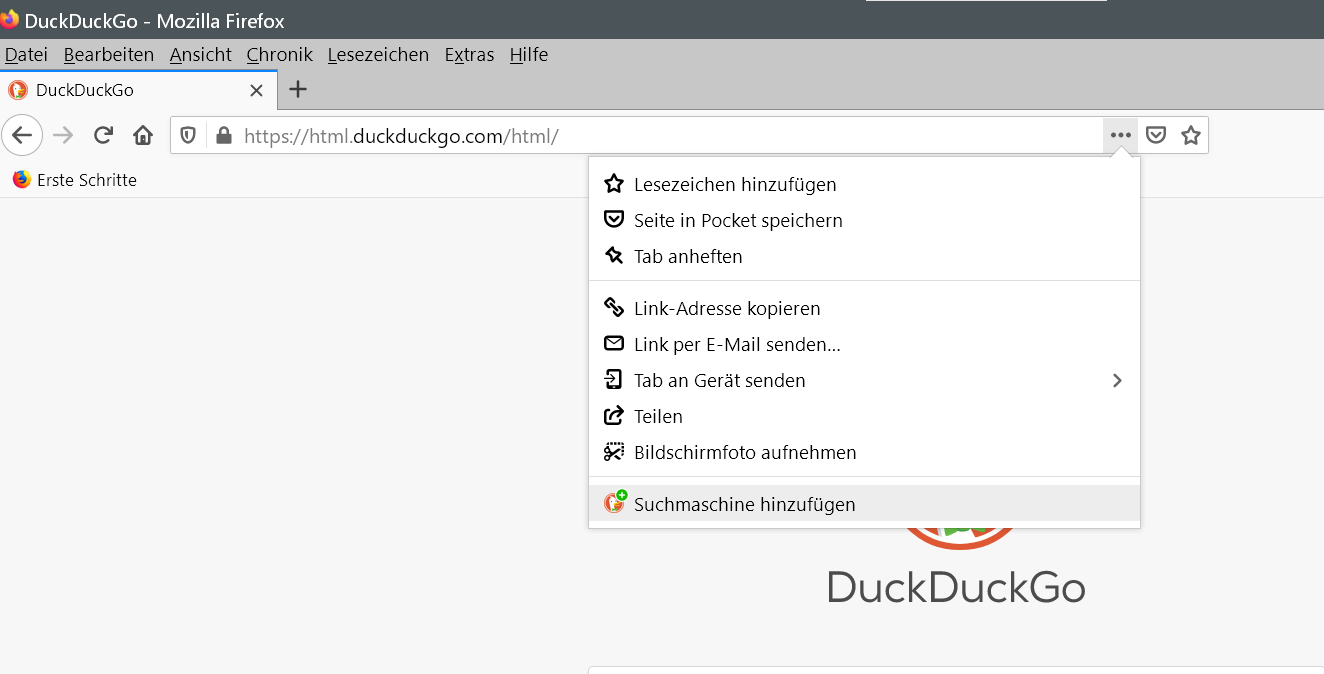Open tracking protection shield info
This screenshot has width=1324, height=674.
188,135
